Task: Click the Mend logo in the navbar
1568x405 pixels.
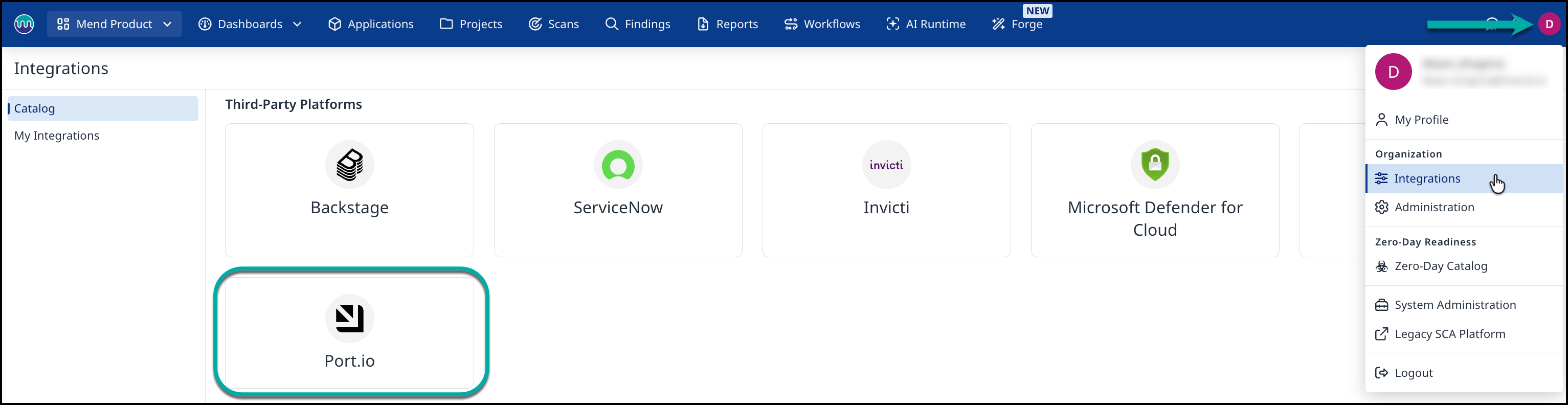Action: point(24,24)
